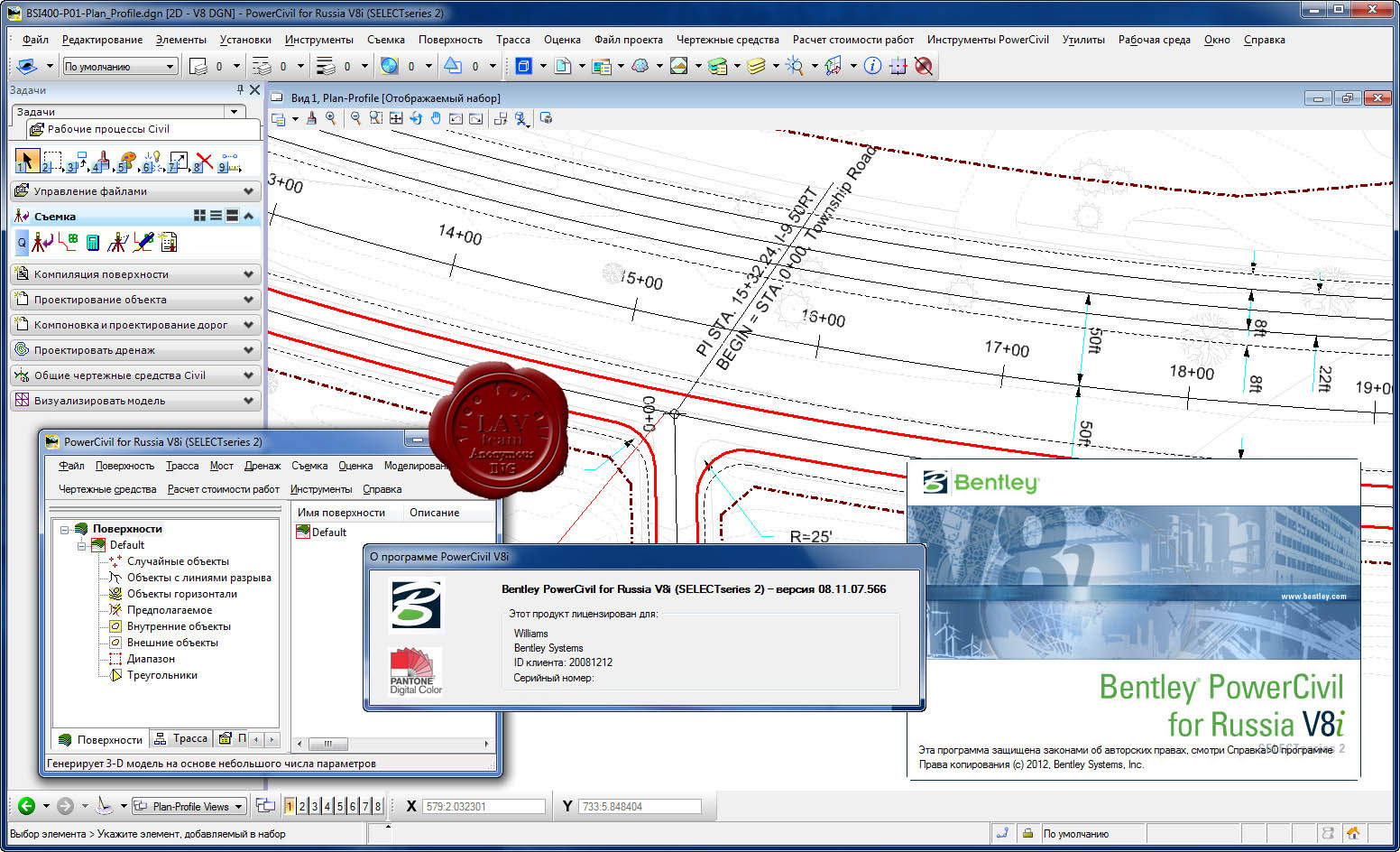Screen dimensions: 1400x852
Task: Choose the Fence tool numbered 2
Action: click(52, 162)
